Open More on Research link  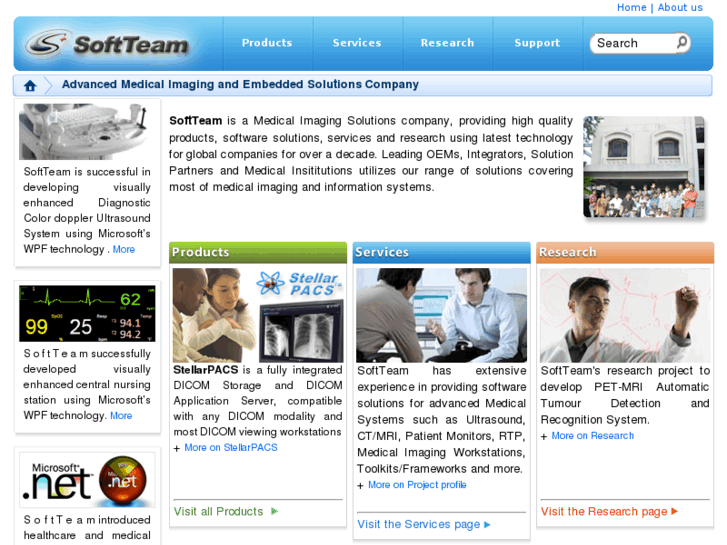tap(593, 436)
